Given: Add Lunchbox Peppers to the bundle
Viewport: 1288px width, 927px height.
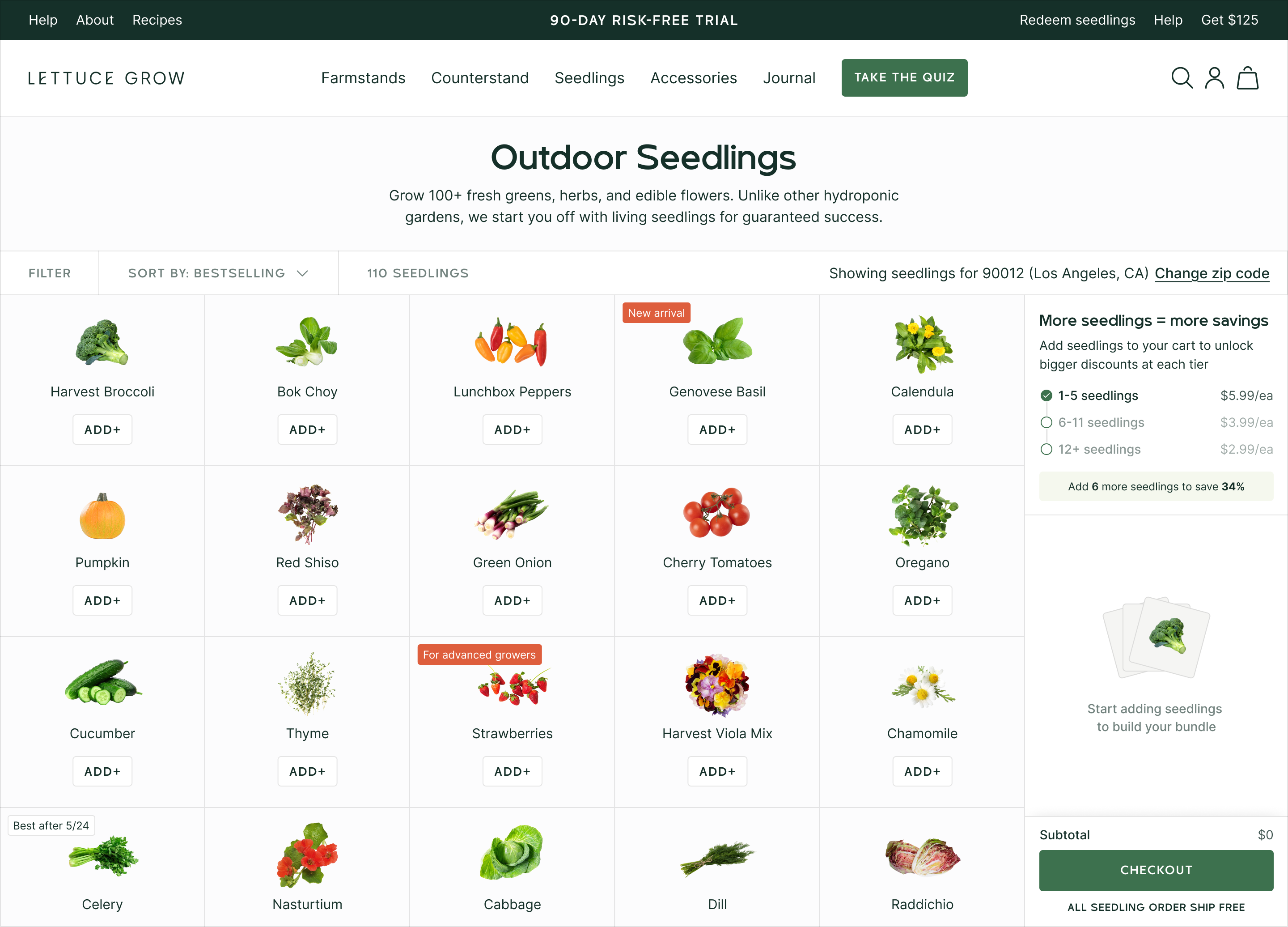Looking at the screenshot, I should [x=512, y=429].
